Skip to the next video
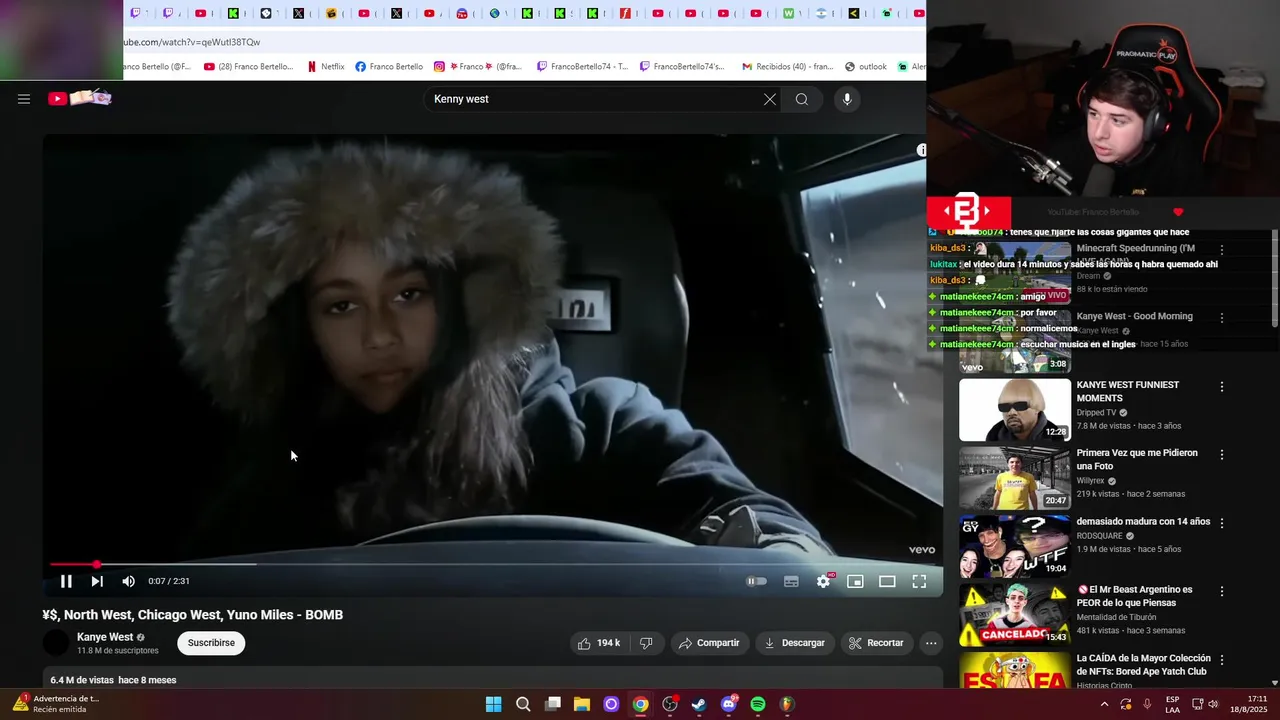1280x720 pixels. click(x=97, y=581)
